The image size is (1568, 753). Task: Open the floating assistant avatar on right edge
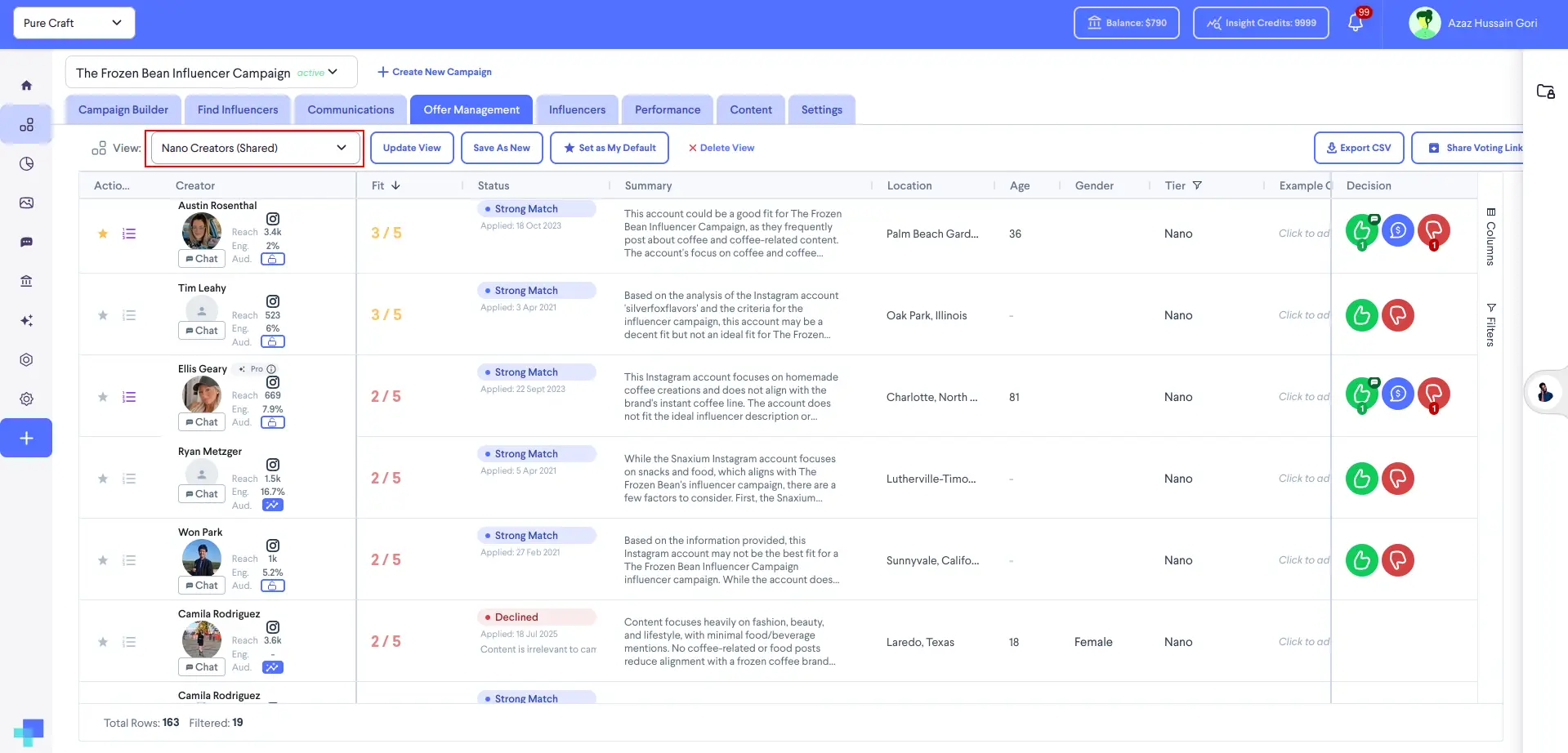1544,393
